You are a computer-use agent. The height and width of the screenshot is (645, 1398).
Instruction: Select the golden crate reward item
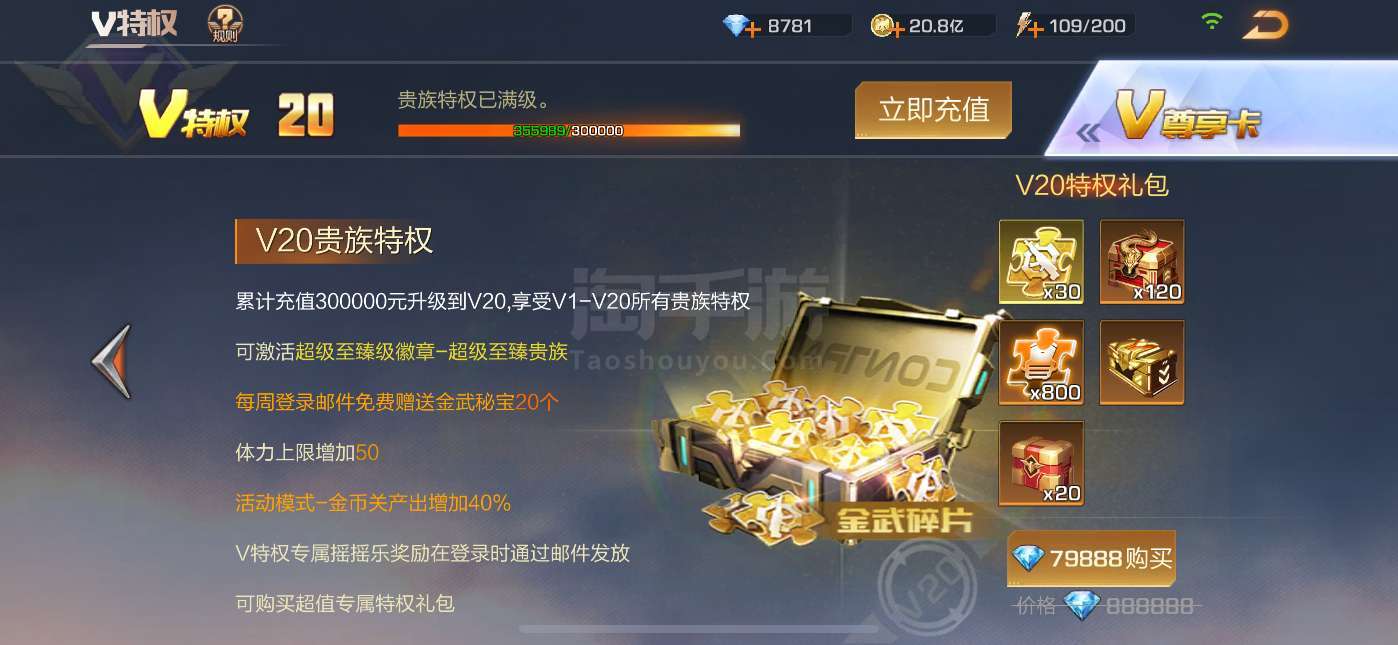1142,362
